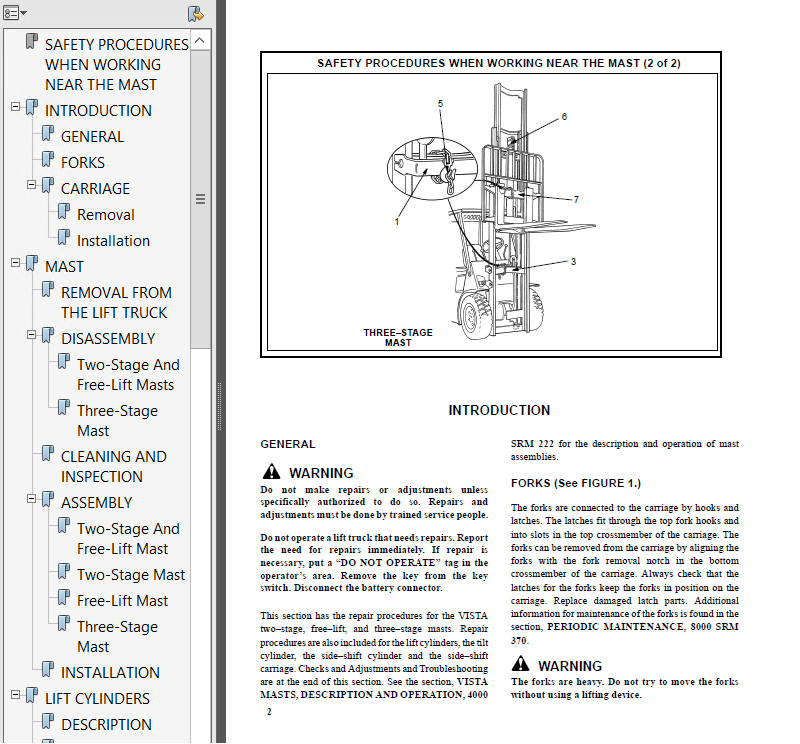This screenshot has width=800, height=744.
Task: Click bookmark icon beside Three-Stage Mast under DISASSEMBLY
Action: point(64,407)
